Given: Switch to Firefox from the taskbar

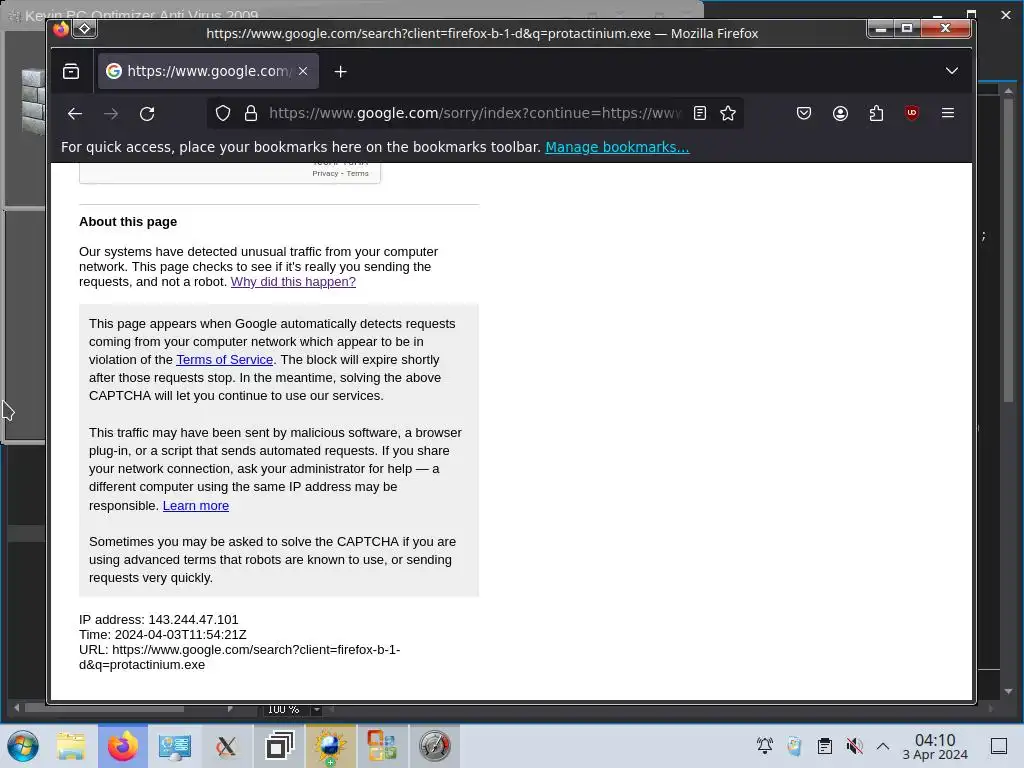Looking at the screenshot, I should [x=123, y=746].
